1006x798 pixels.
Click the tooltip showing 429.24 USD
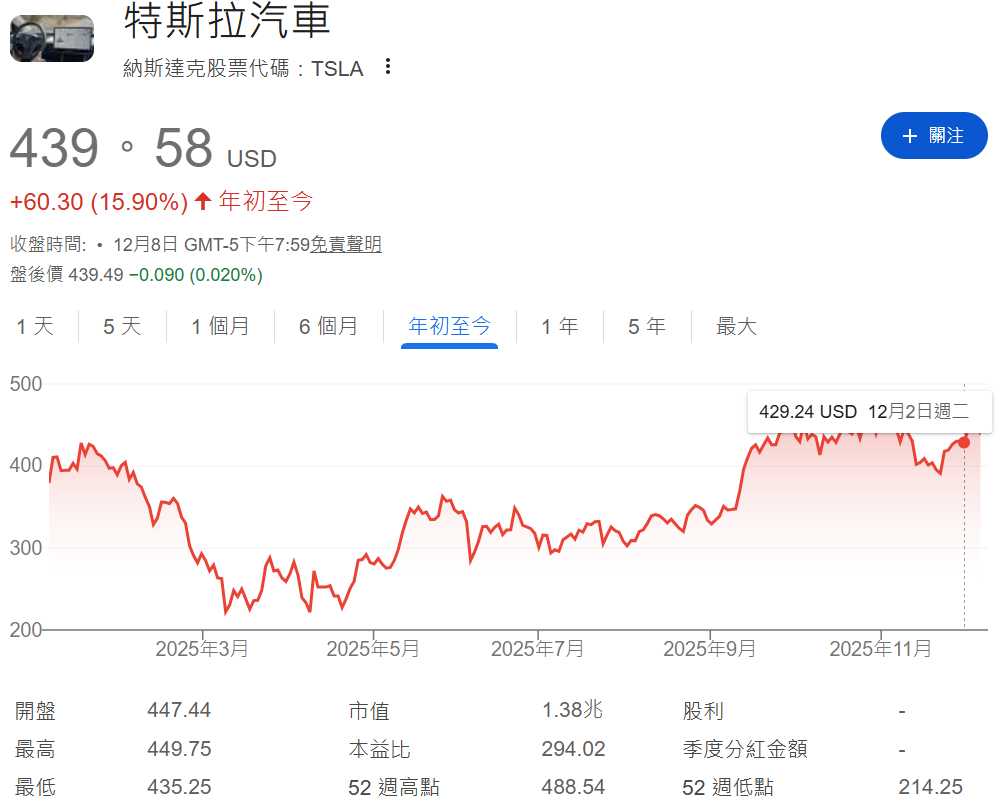(869, 411)
